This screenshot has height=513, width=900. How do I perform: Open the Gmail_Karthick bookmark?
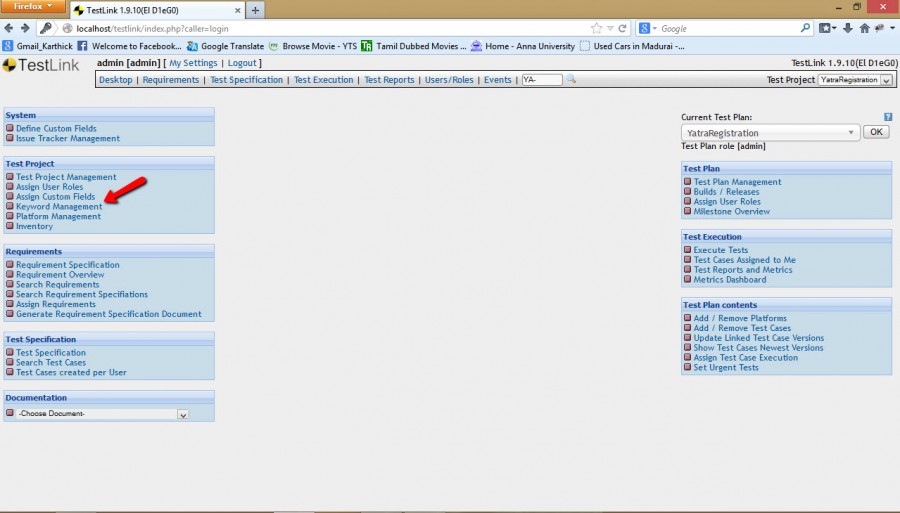(38, 46)
